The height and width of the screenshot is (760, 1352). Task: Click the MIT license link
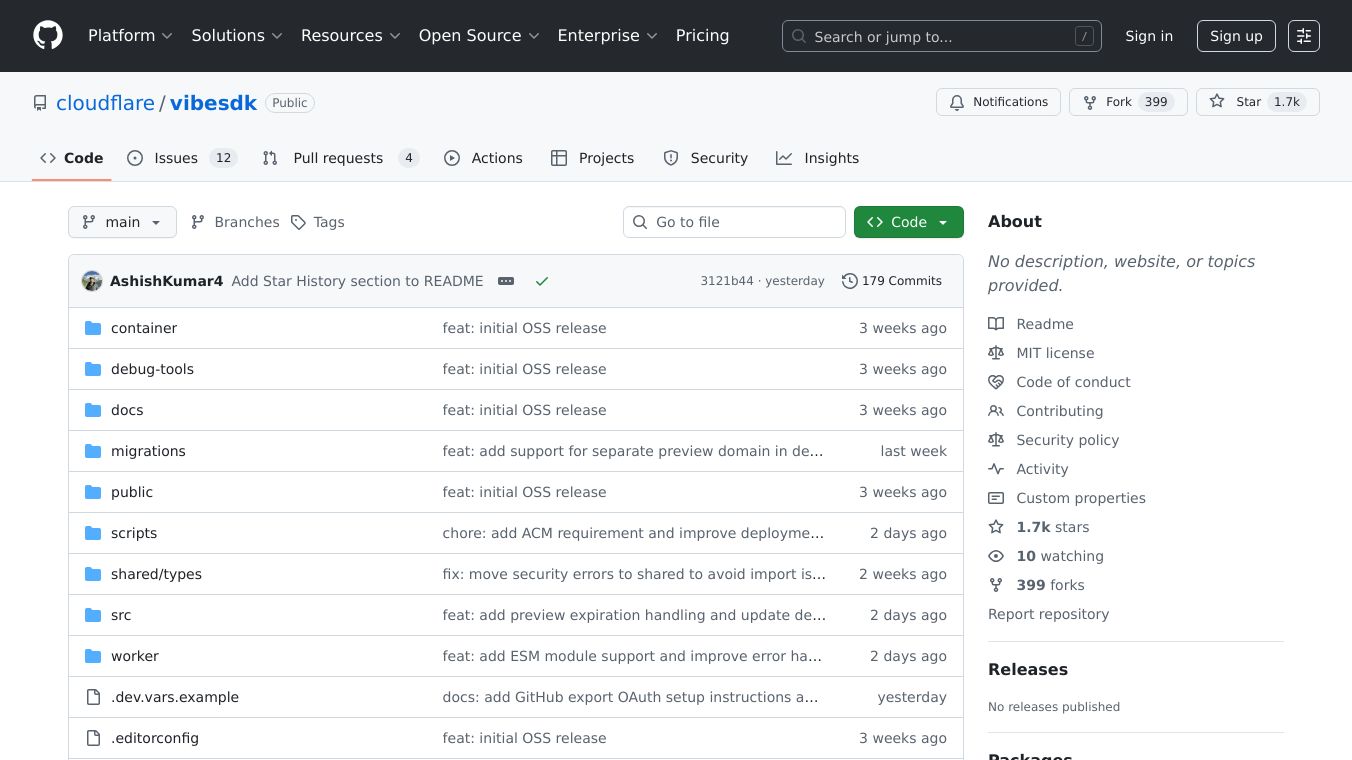pyautogui.click(x=1055, y=353)
